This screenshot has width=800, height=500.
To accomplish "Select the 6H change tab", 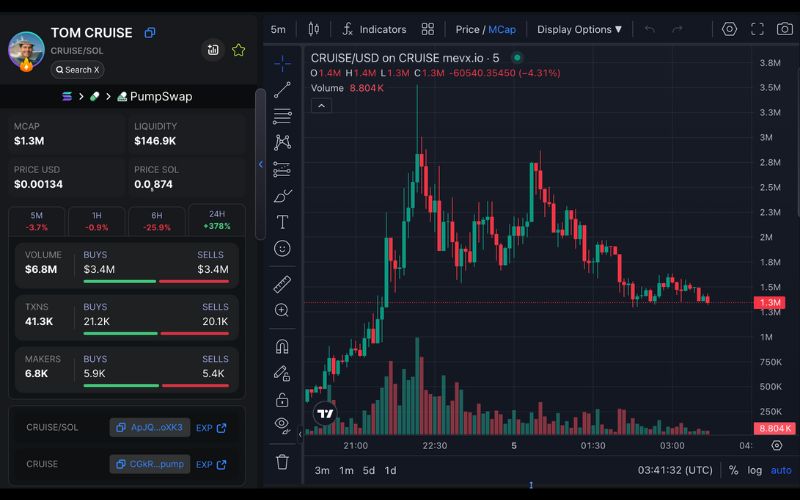I will 157,221.
